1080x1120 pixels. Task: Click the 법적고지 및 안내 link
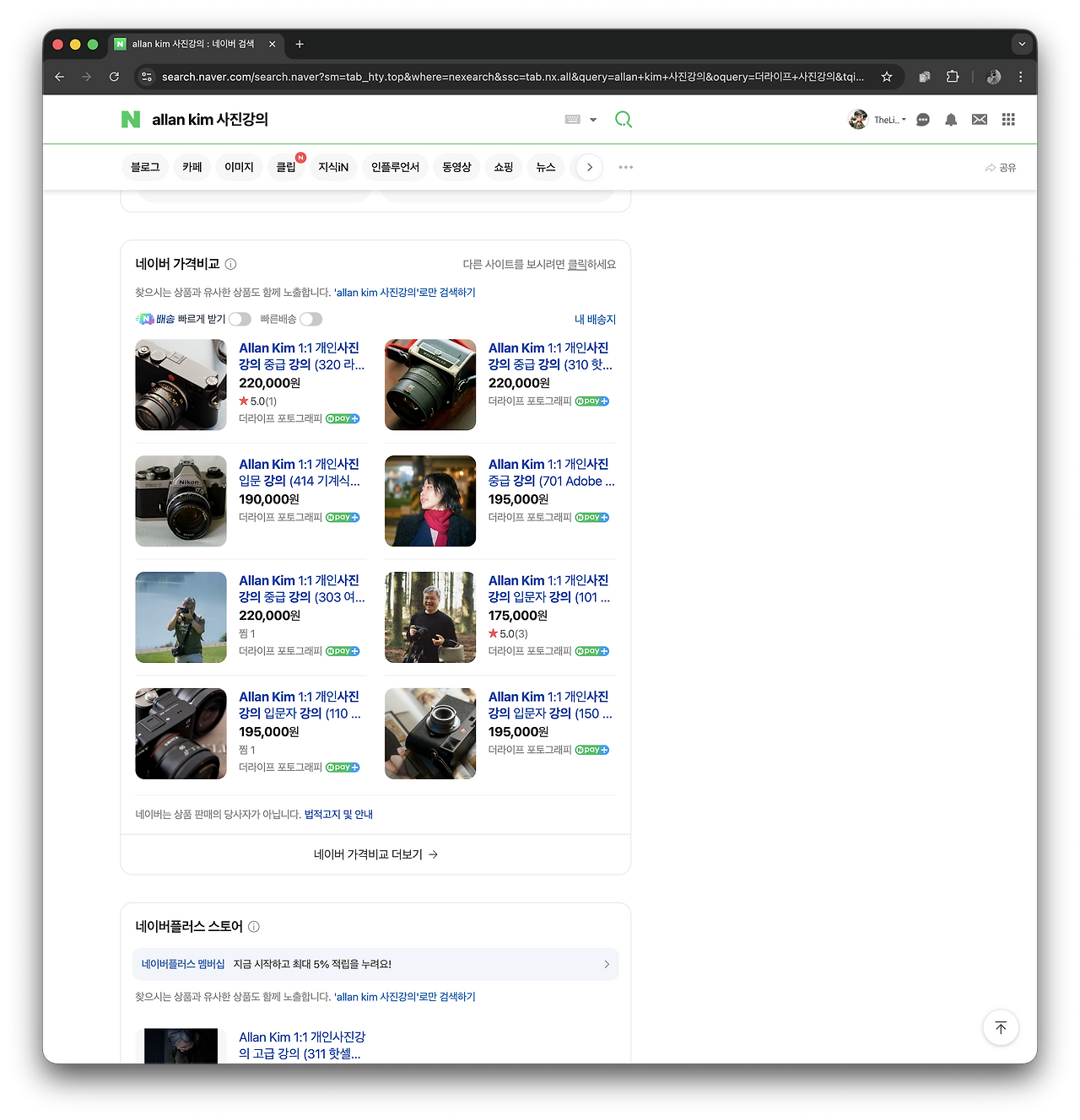pos(338,815)
